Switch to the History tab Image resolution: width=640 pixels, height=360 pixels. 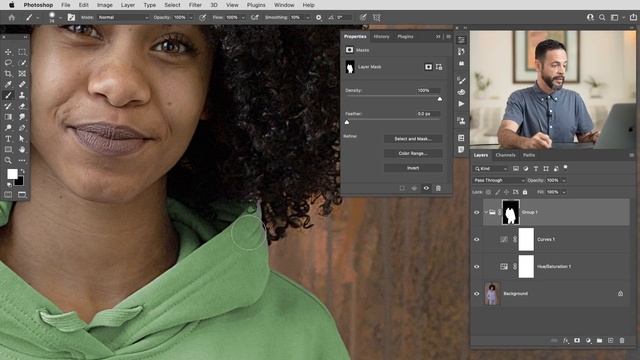382,36
